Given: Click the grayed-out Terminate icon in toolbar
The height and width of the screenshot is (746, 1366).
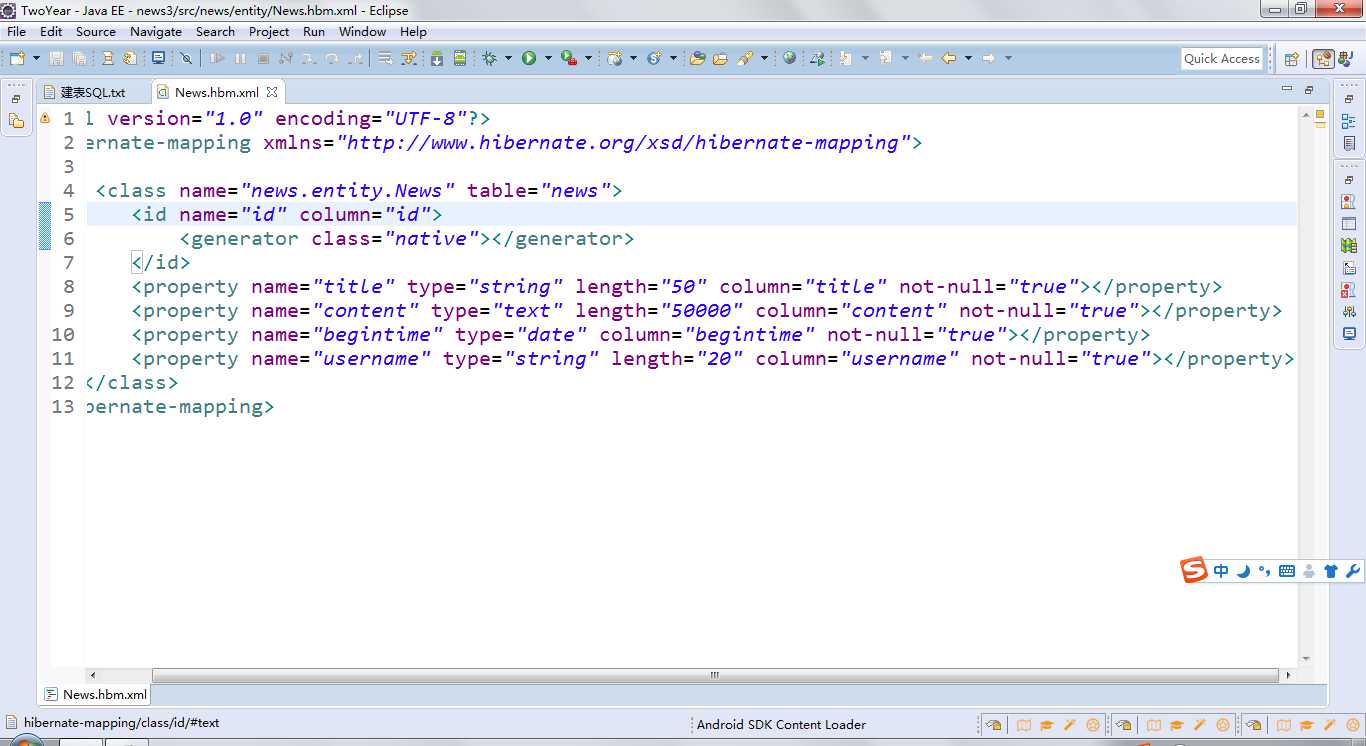Looking at the screenshot, I should pyautogui.click(x=263, y=58).
